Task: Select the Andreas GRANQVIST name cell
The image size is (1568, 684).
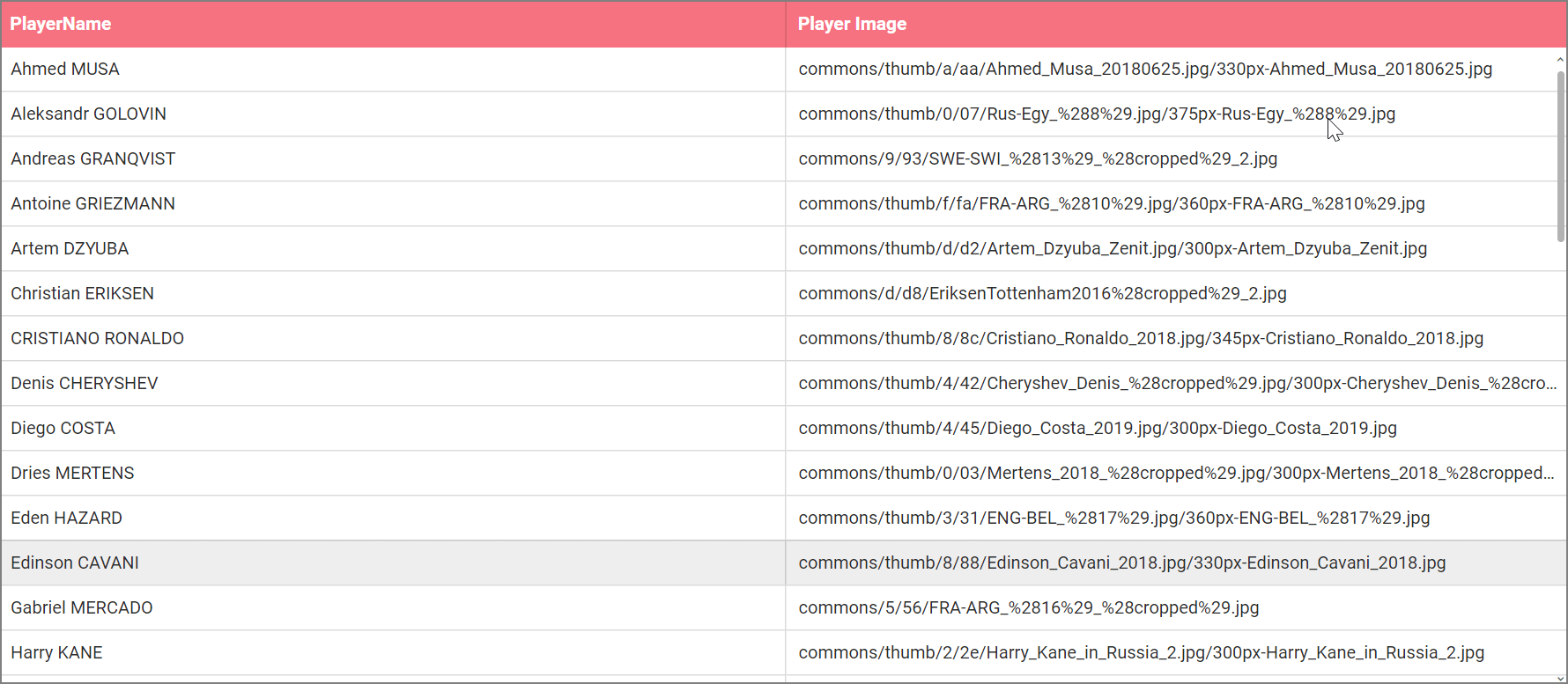Action: (x=393, y=158)
